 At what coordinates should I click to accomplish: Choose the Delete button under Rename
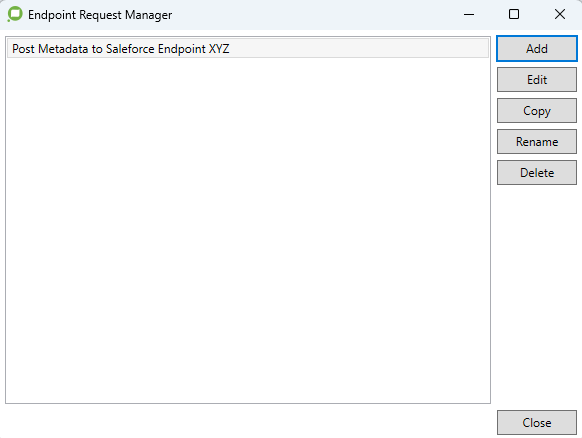tap(537, 173)
